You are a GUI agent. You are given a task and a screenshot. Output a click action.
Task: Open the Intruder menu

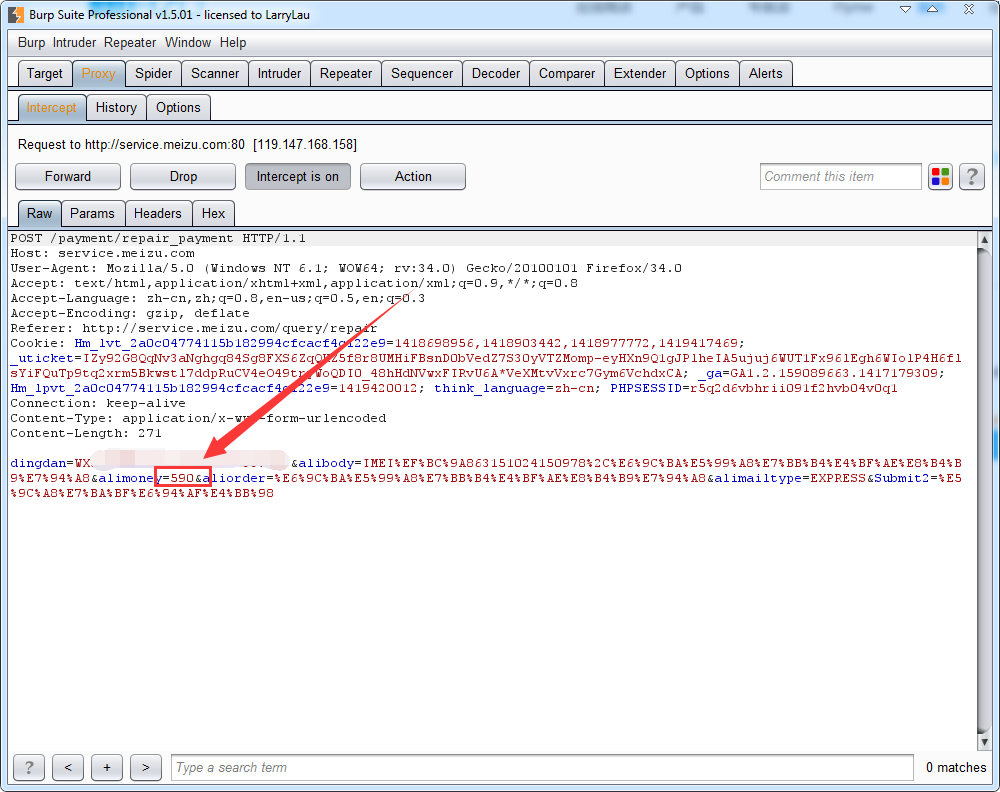(x=74, y=43)
